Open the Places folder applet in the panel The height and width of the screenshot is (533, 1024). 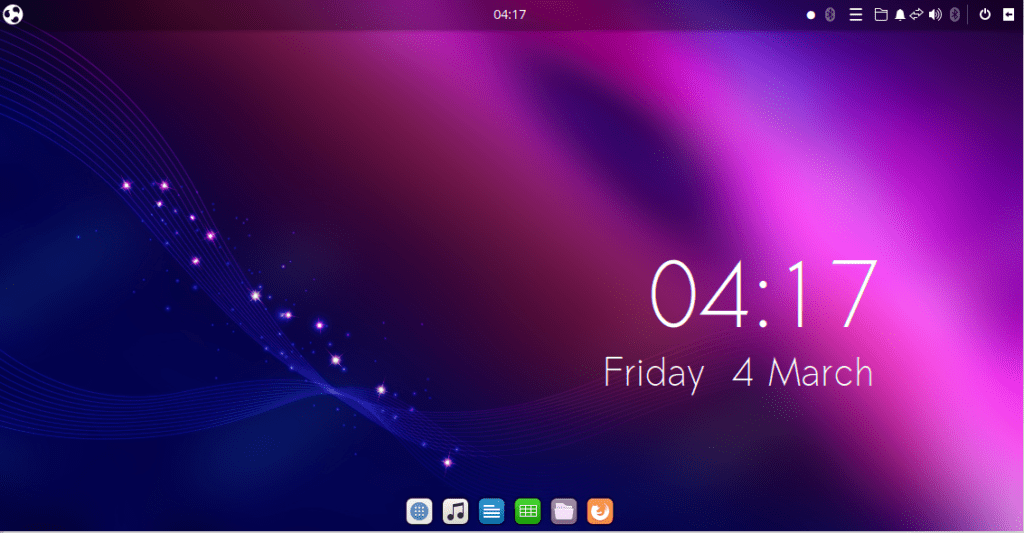pos(881,14)
